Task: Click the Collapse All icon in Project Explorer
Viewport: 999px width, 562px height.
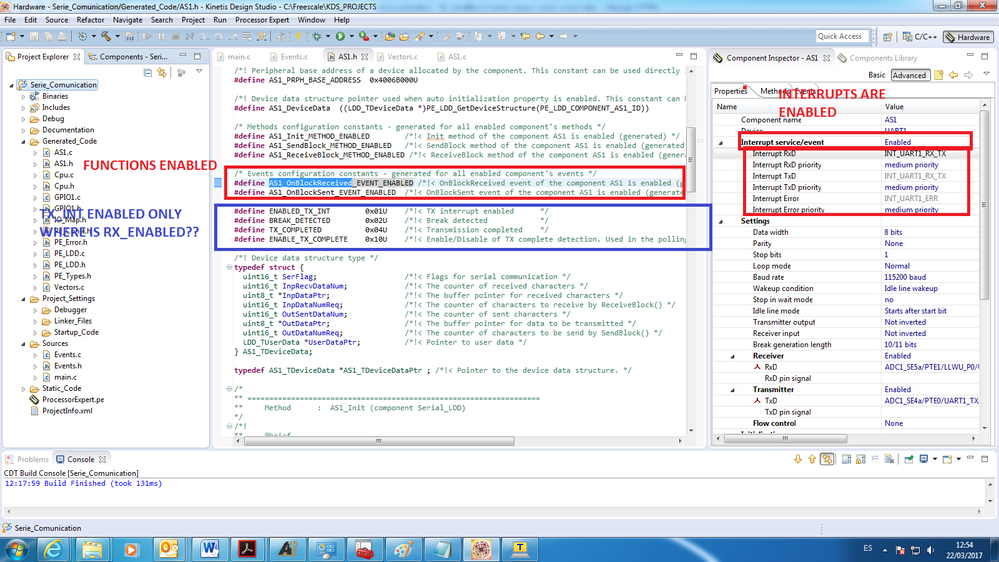Action: 148,73
